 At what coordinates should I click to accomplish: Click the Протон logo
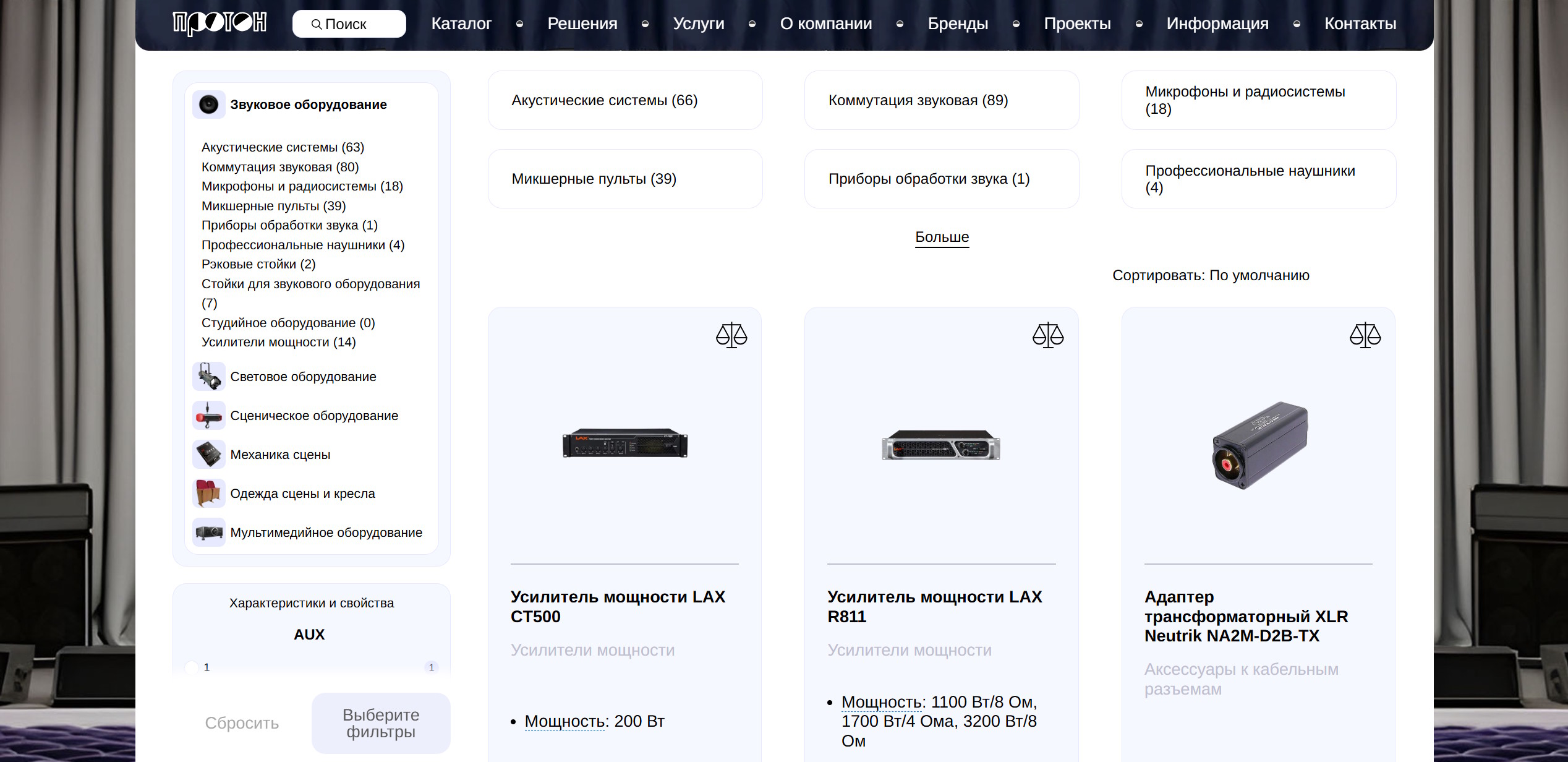(219, 24)
